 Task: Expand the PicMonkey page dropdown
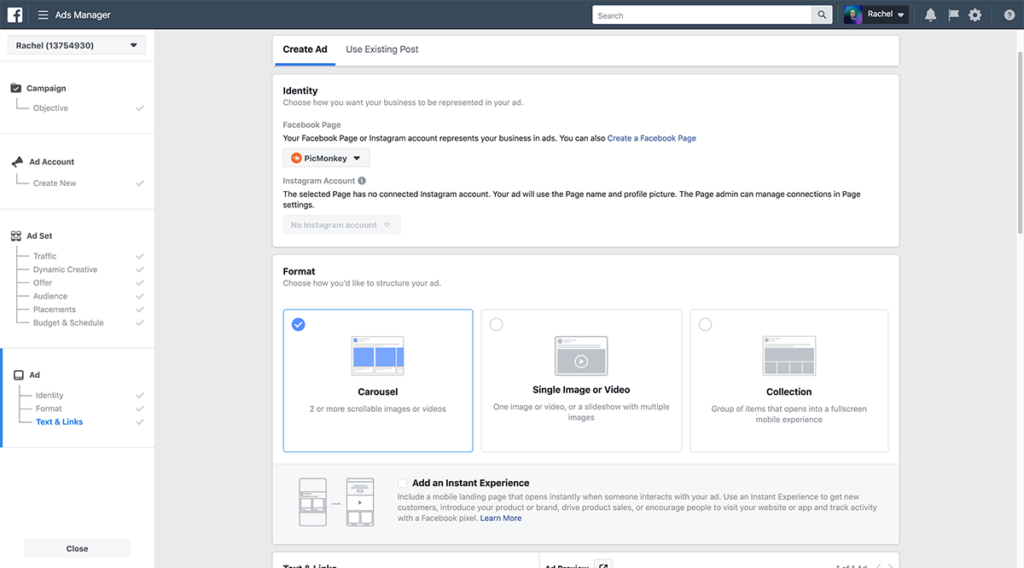tap(326, 158)
